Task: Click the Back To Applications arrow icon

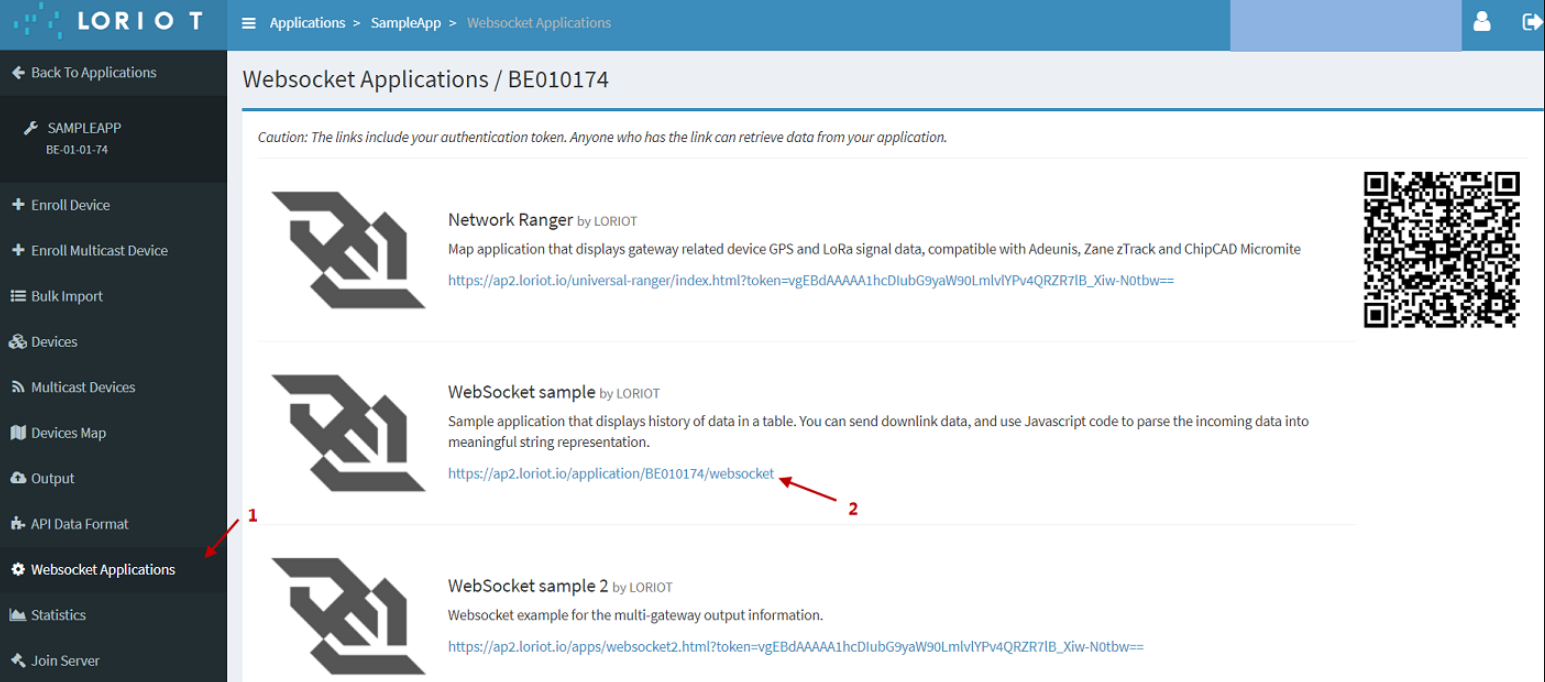Action: coord(18,72)
